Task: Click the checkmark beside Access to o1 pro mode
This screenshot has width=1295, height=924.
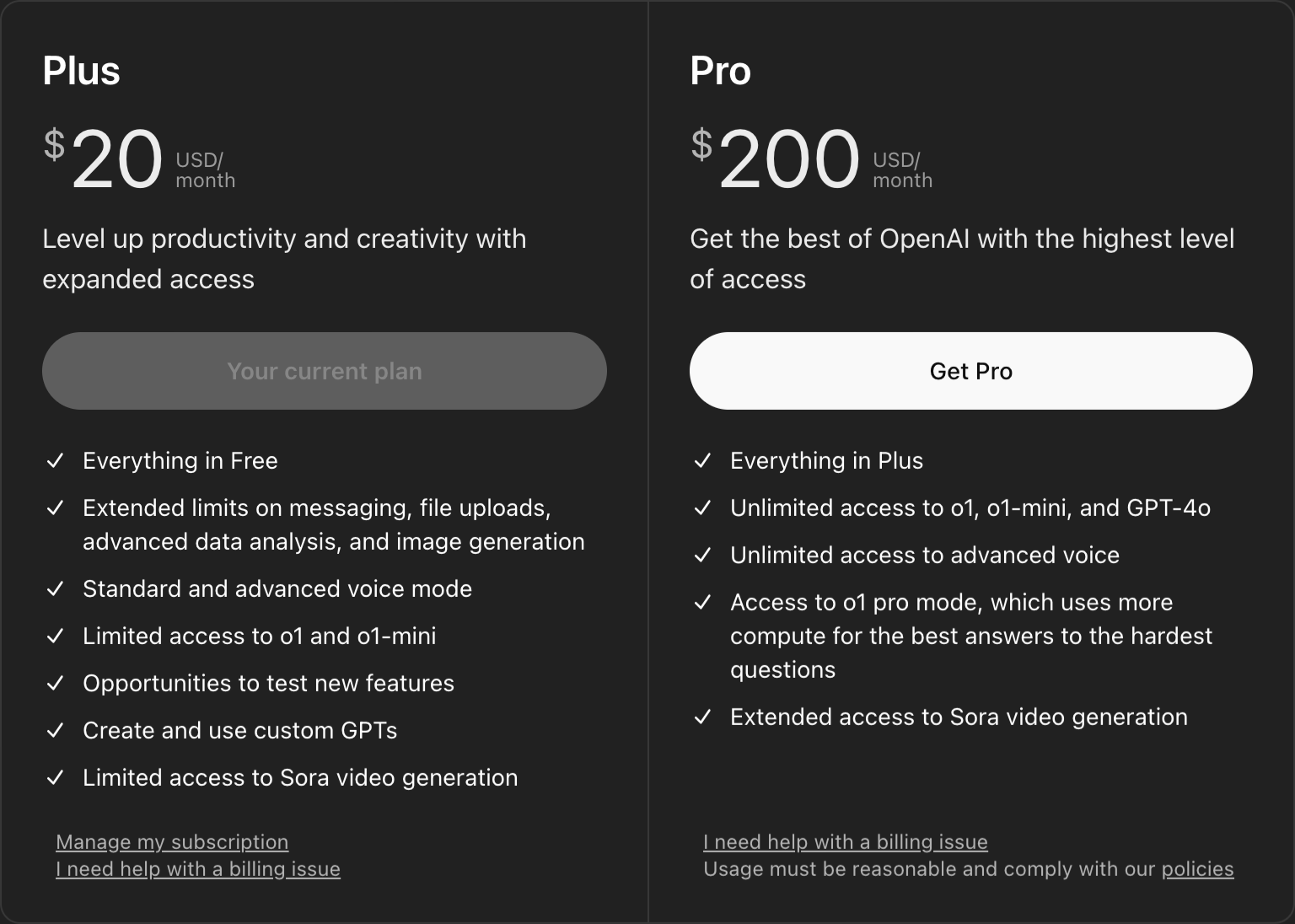Action: tap(703, 602)
